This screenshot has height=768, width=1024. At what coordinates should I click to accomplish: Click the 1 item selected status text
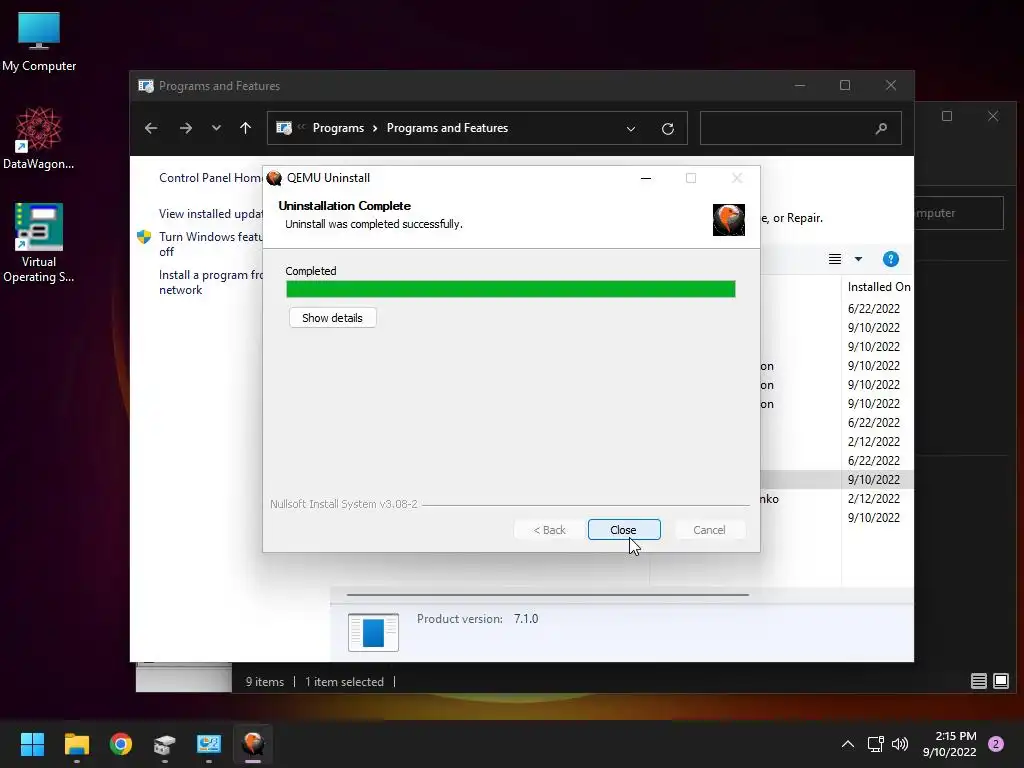(344, 682)
